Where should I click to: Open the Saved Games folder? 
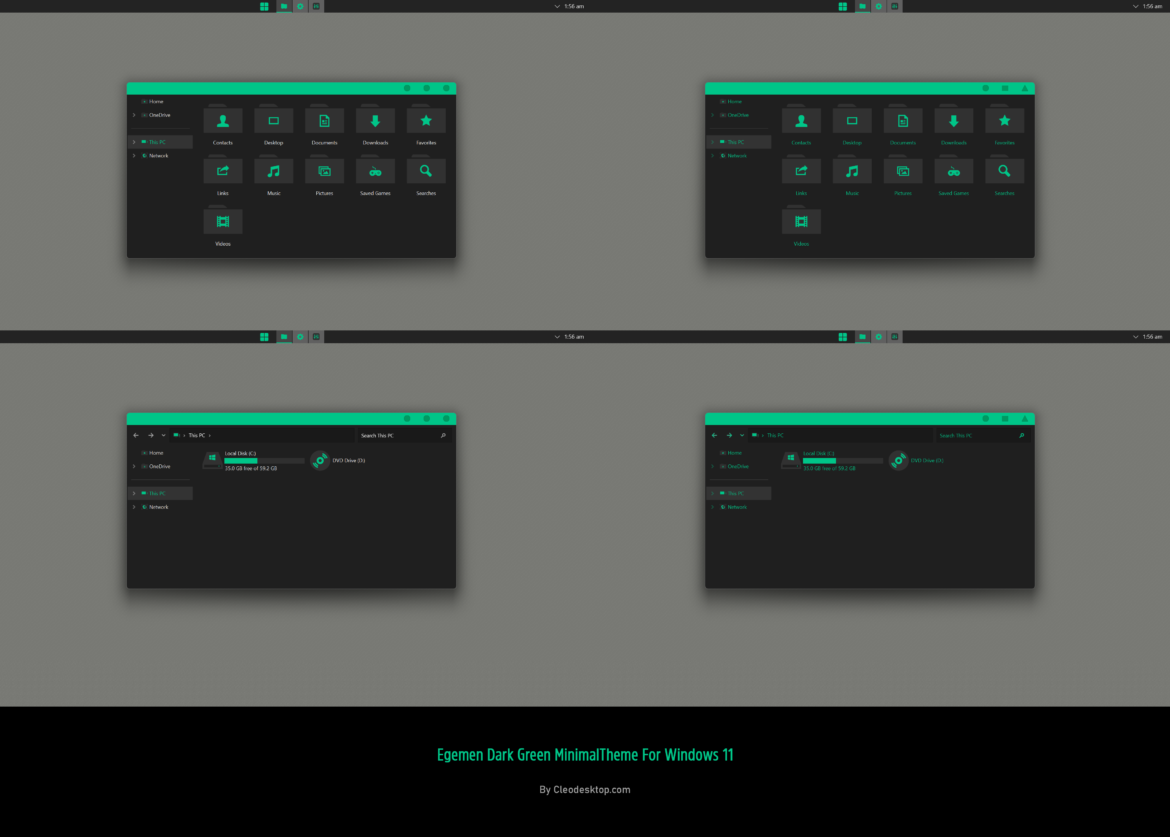[375, 171]
